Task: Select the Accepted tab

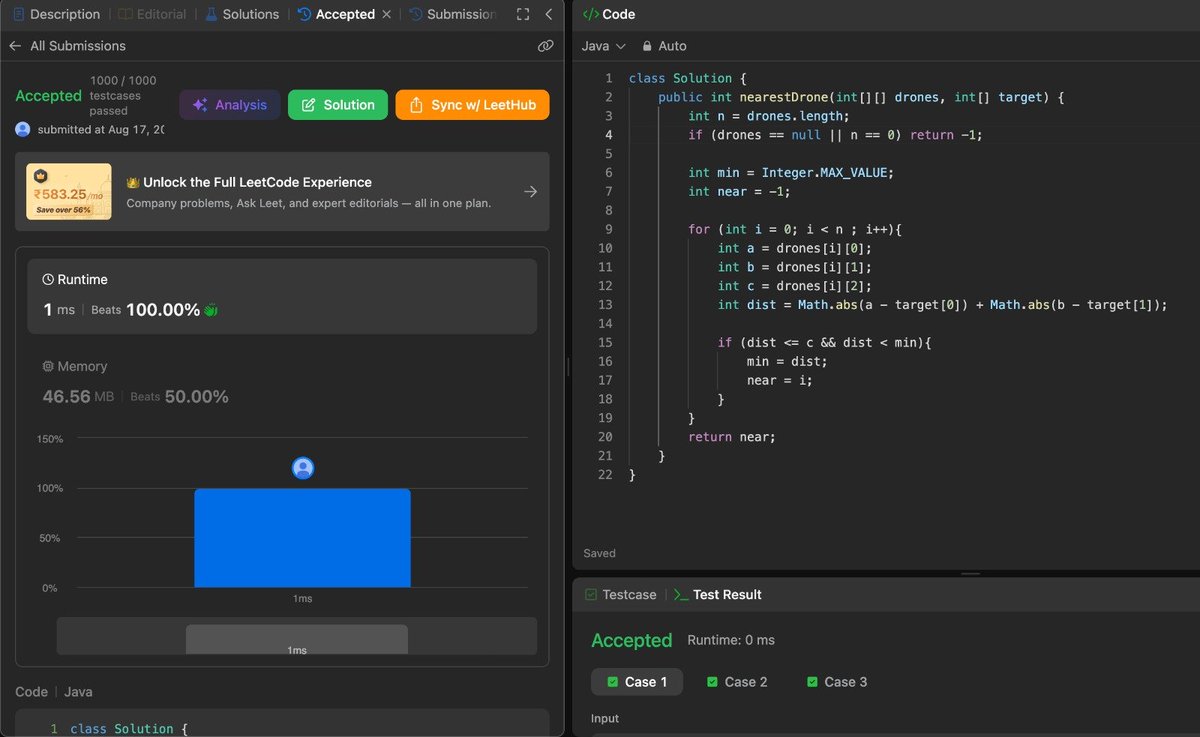Action: click(x=336, y=14)
